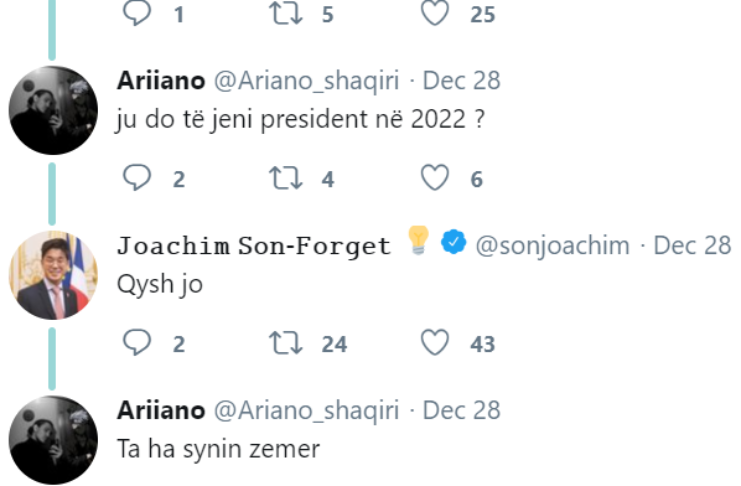Reply to the 'ju do të jeni president' tweet
The height and width of the screenshot is (486, 741).
[x=136, y=178]
